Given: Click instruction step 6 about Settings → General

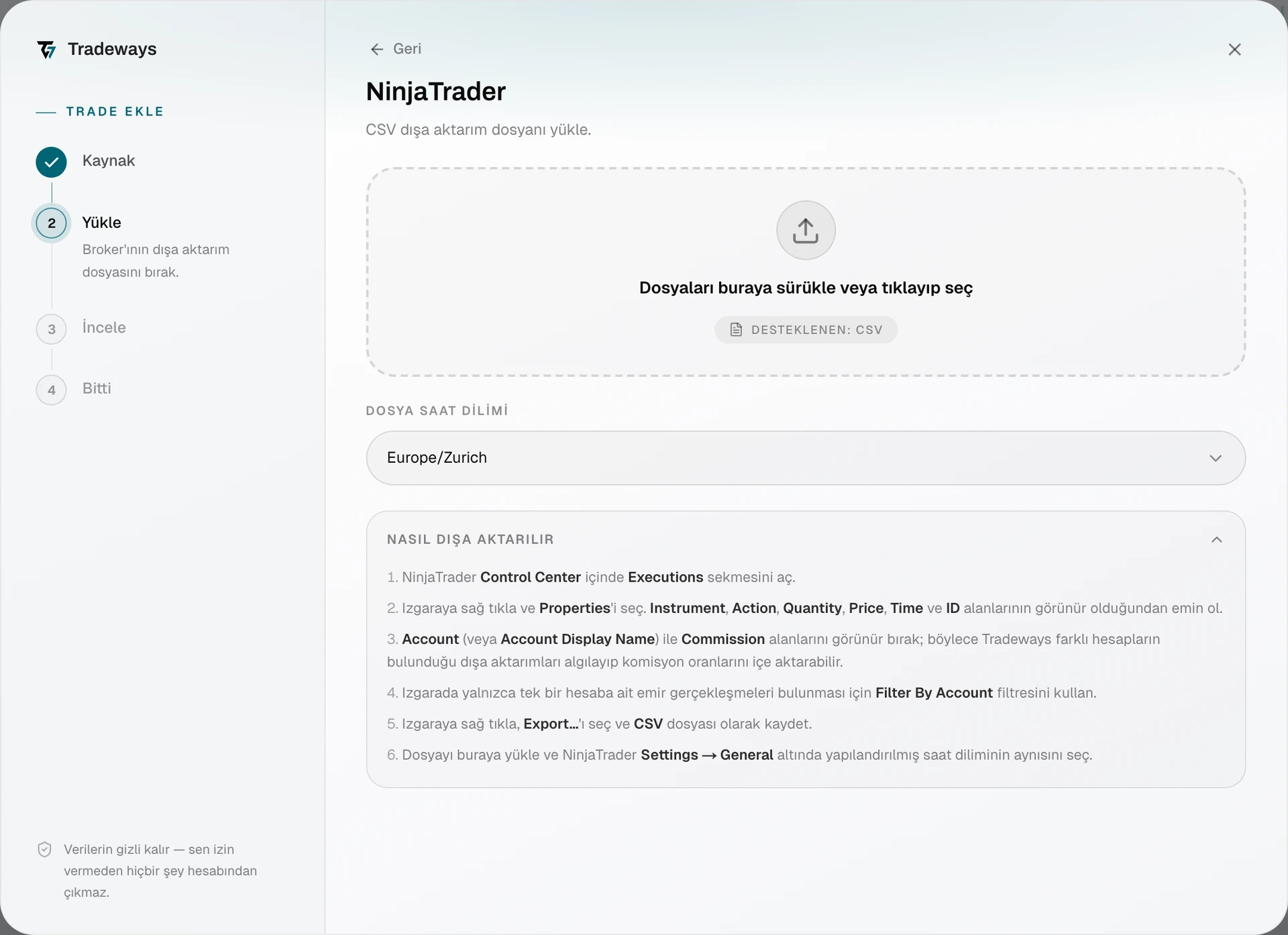Looking at the screenshot, I should click(x=740, y=755).
